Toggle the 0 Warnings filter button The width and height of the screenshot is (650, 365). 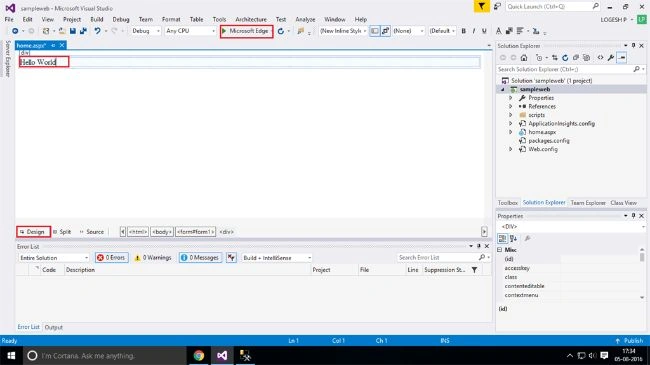pyautogui.click(x=153, y=258)
